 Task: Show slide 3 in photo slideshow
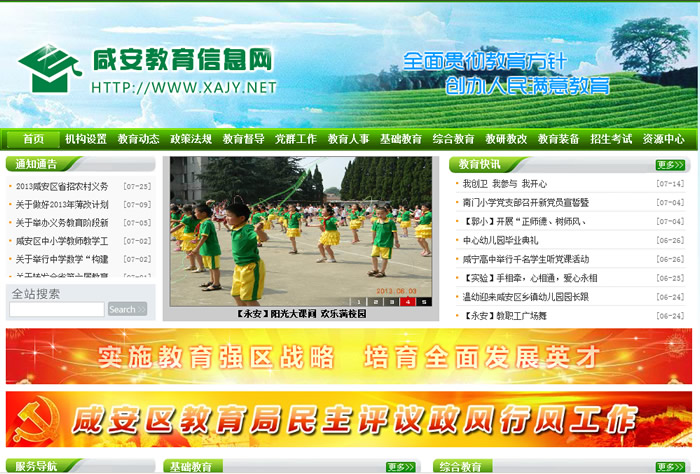click(392, 302)
